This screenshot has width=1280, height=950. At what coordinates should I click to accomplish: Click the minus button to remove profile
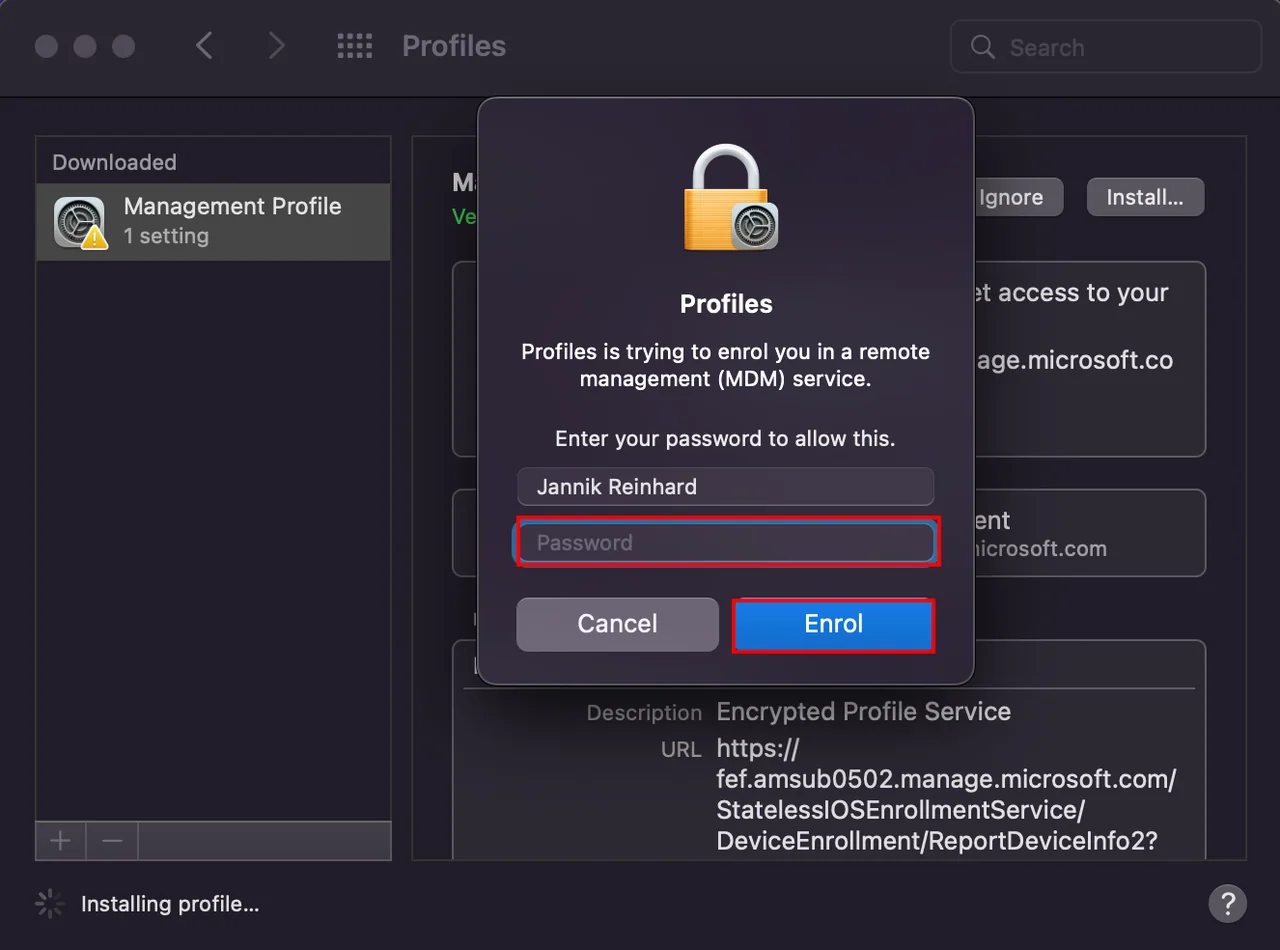click(x=112, y=841)
